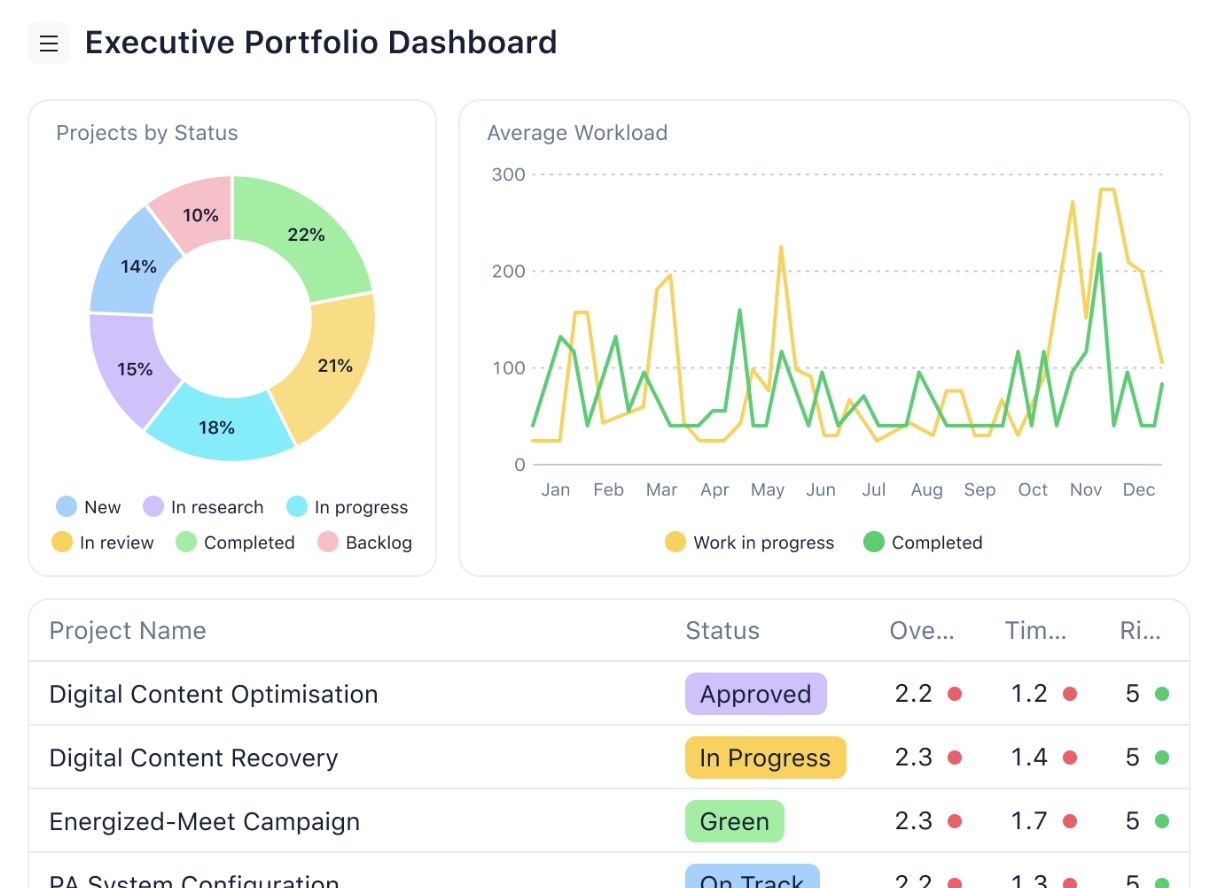
Task: Open Digital Content Optimisation project
Action: pyautogui.click(x=213, y=694)
